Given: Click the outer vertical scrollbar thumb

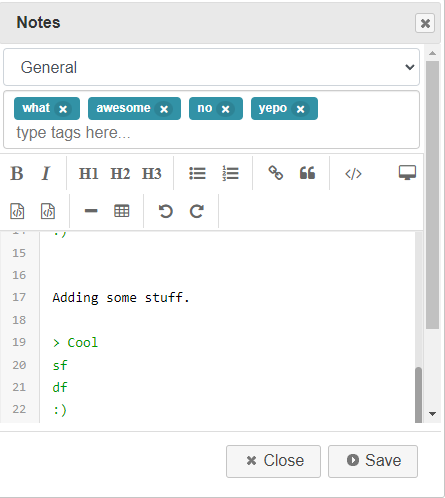Looking at the screenshot, I should pos(432,195).
